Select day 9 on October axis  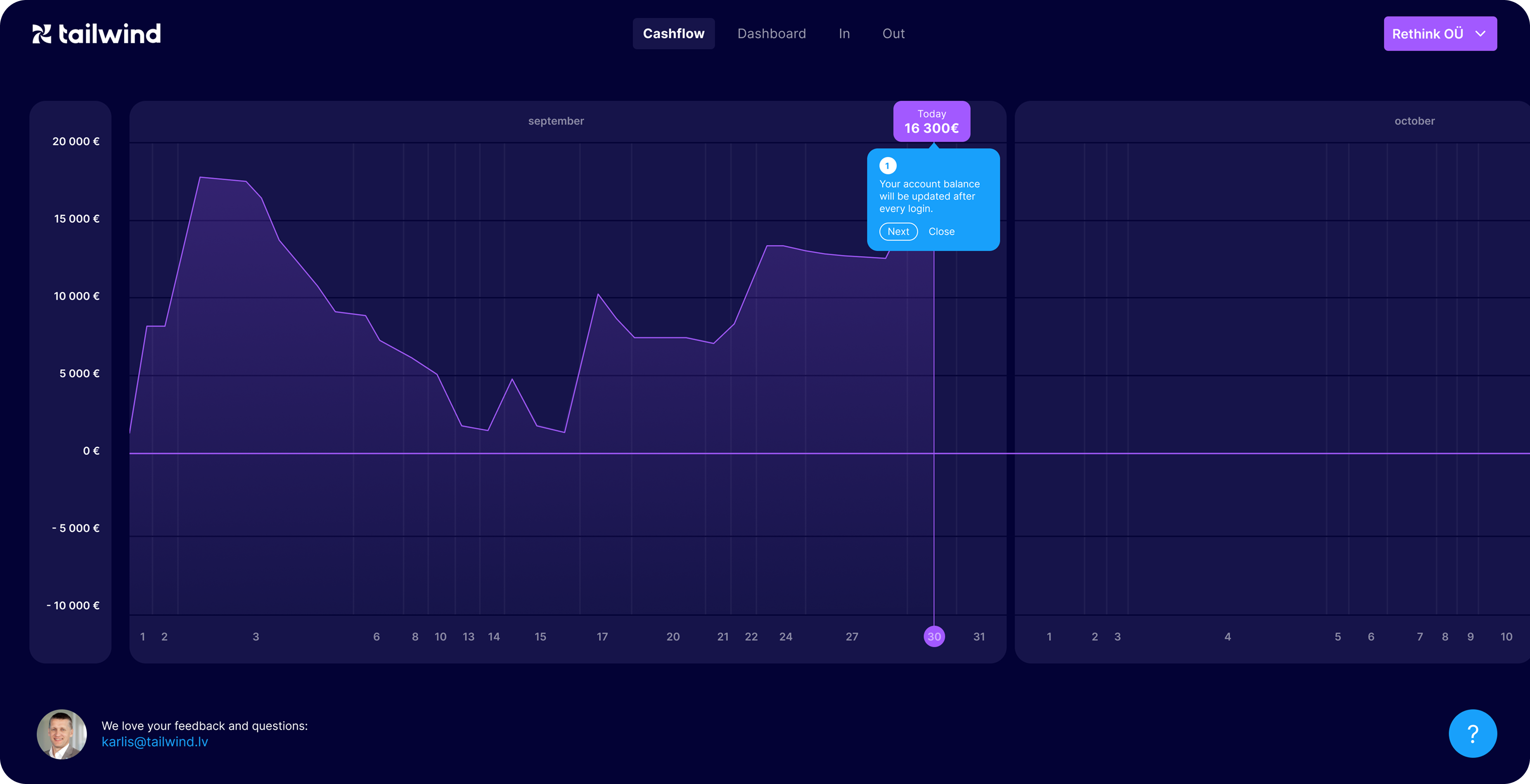(x=1470, y=637)
